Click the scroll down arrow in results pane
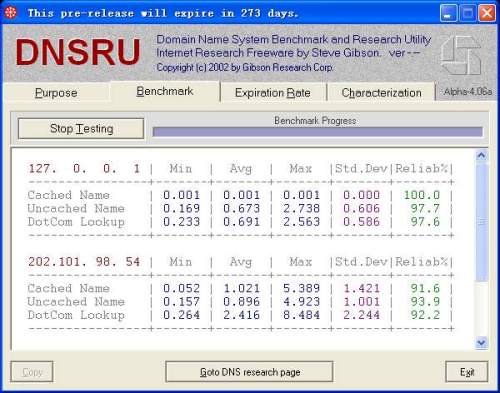The width and height of the screenshot is (500, 393). point(481,342)
